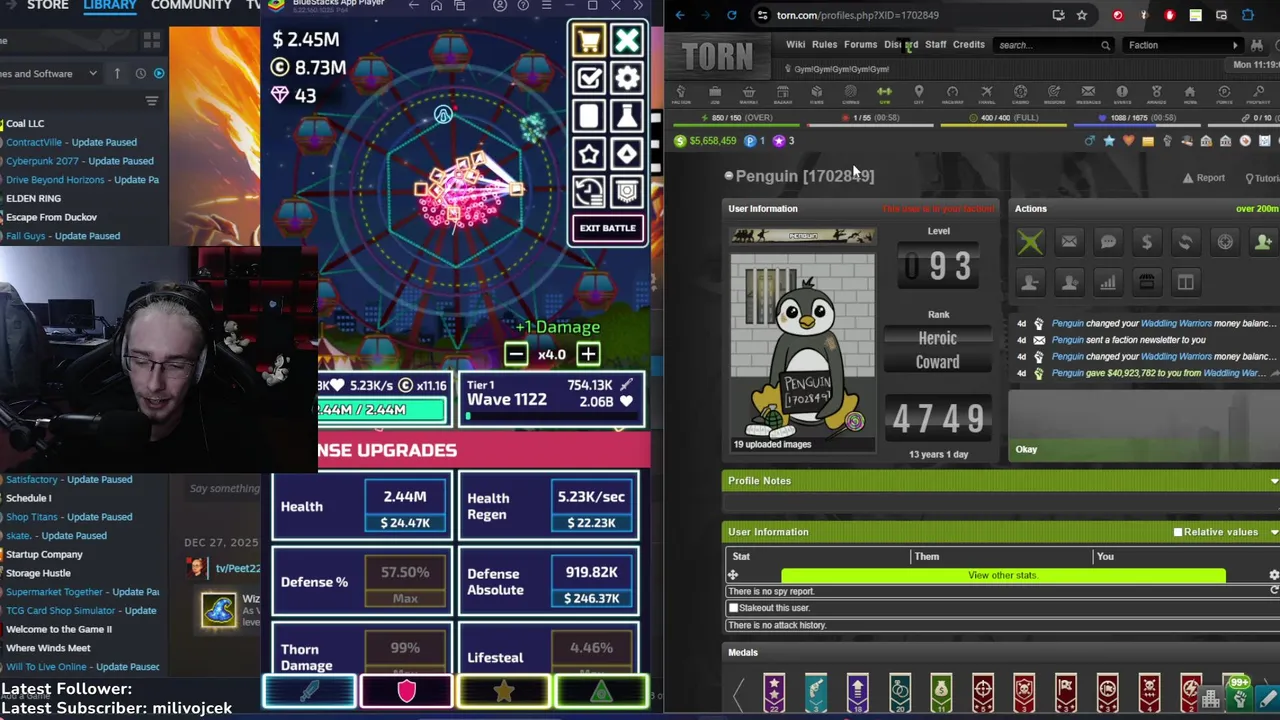
Task: Click the View other stats button
Action: tap(1002, 575)
